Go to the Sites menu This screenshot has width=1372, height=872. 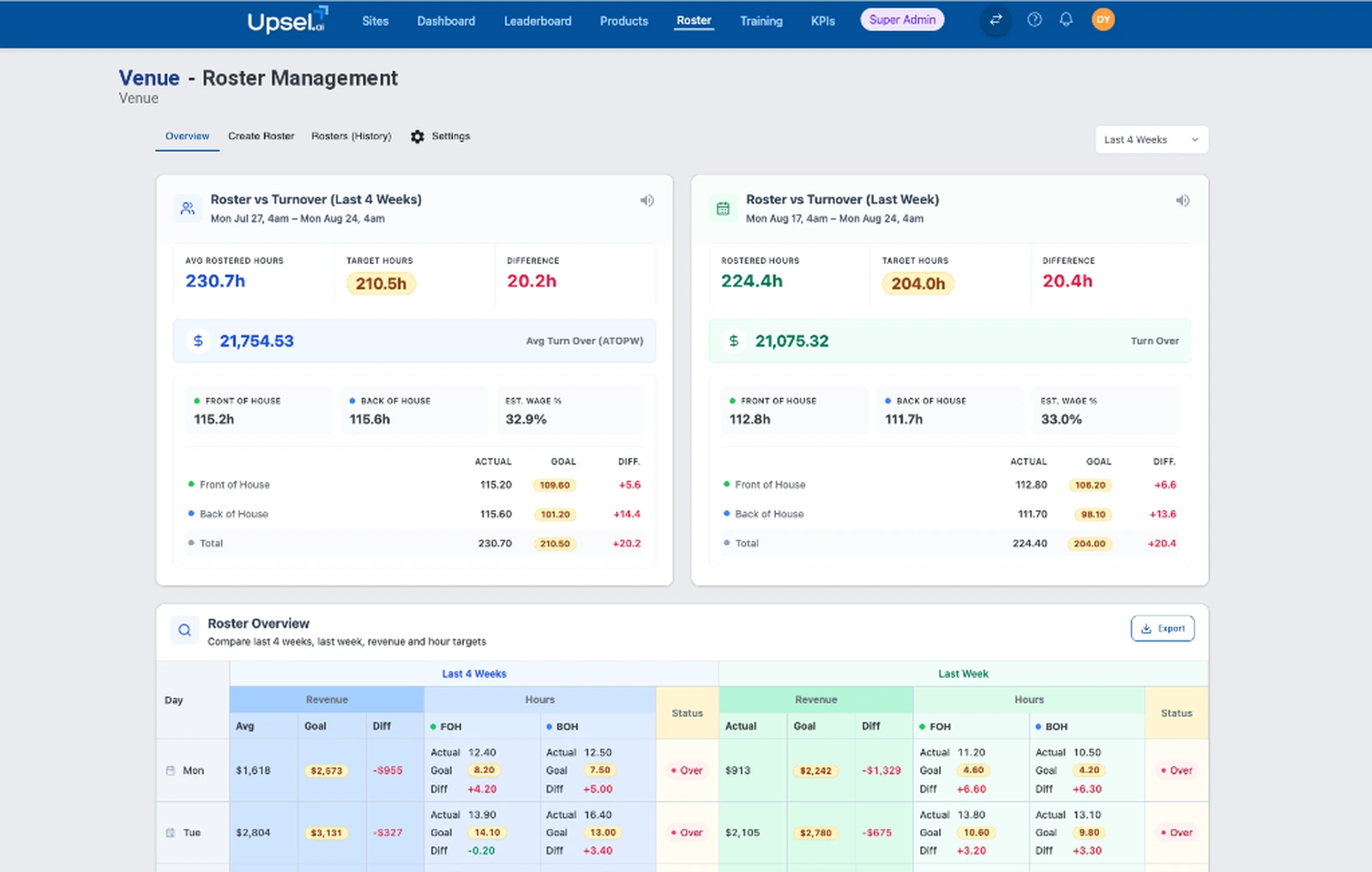(x=376, y=21)
